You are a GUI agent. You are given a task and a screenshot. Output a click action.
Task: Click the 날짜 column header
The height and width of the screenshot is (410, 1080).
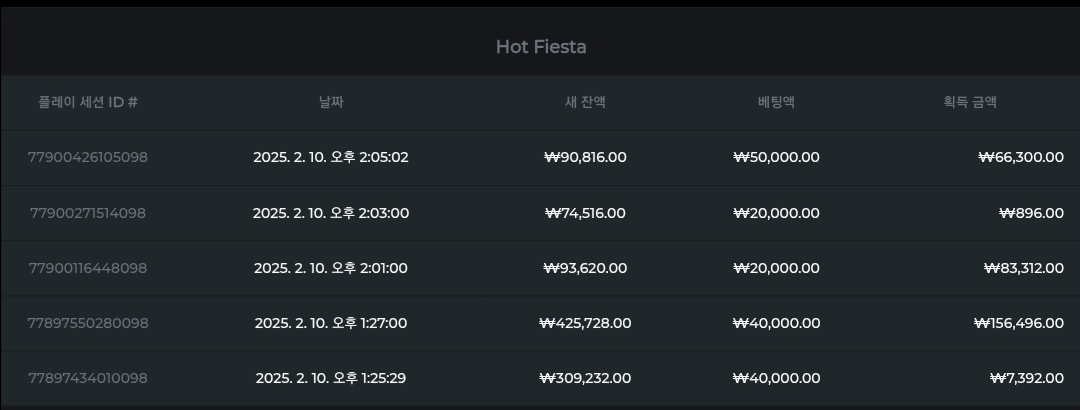(x=331, y=102)
